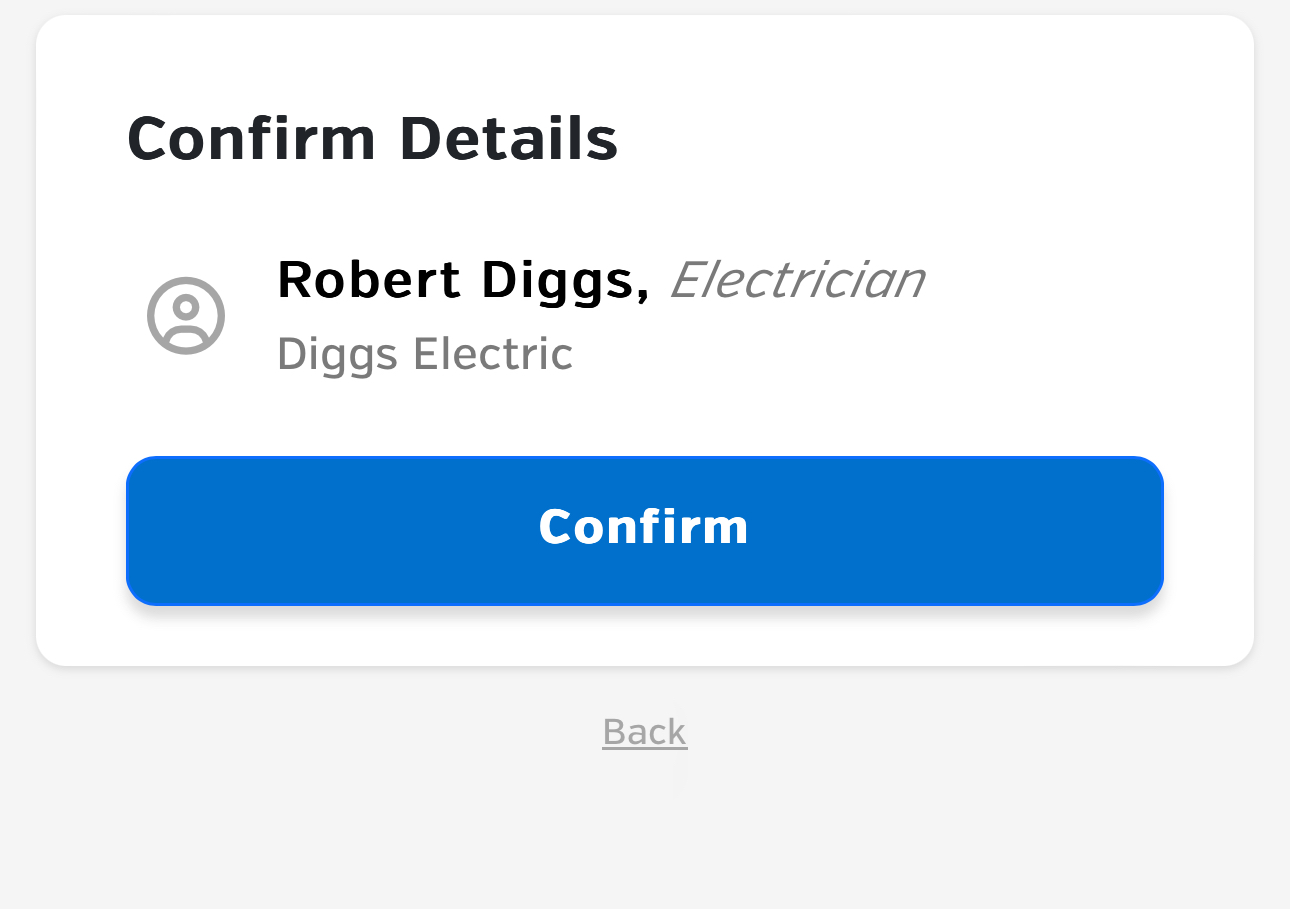The image size is (1290, 909).
Task: Click the gray page background below Back
Action: click(x=645, y=840)
